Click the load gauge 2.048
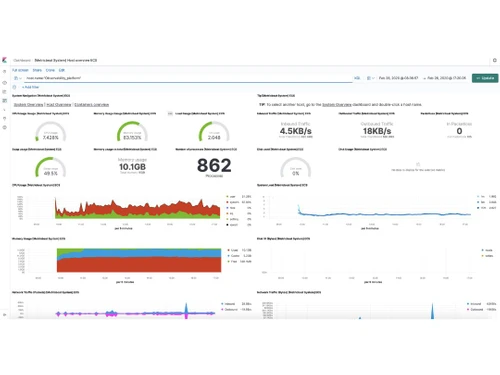The height and width of the screenshot is (375, 500). 214,131
